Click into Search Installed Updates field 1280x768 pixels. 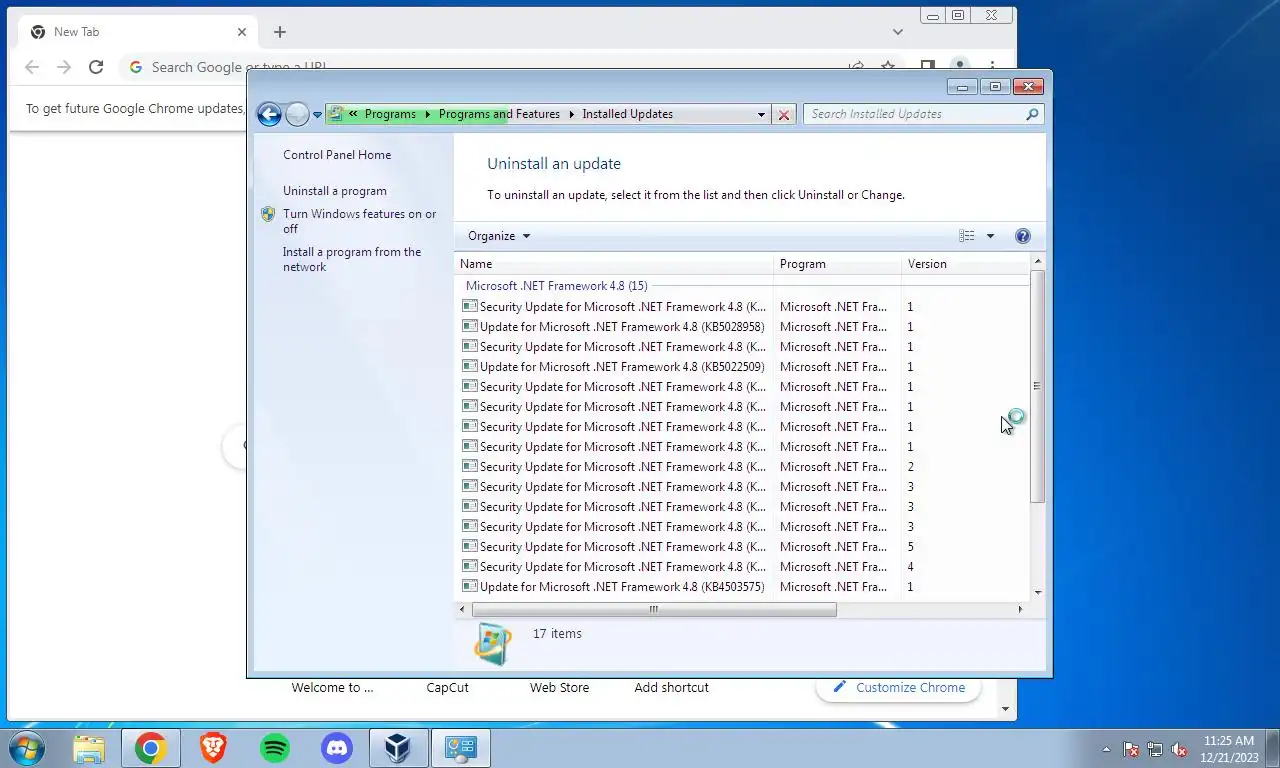coord(914,114)
